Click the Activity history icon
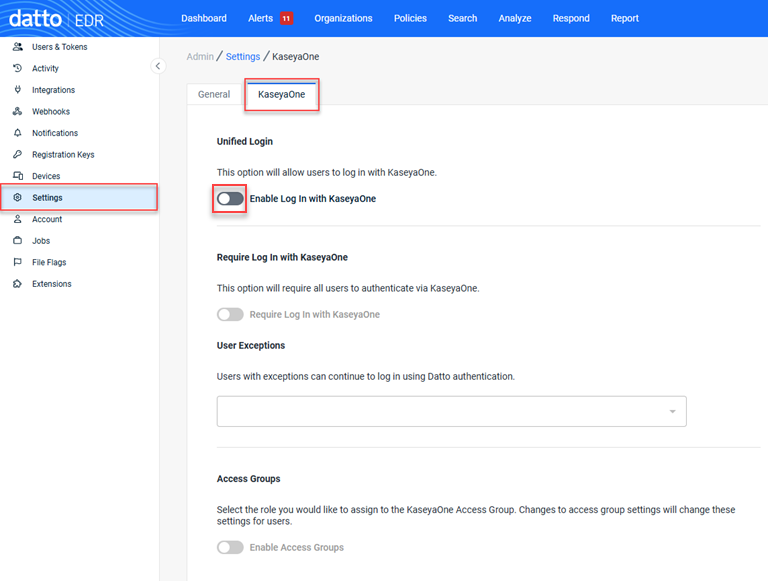The image size is (768, 581). [18, 69]
